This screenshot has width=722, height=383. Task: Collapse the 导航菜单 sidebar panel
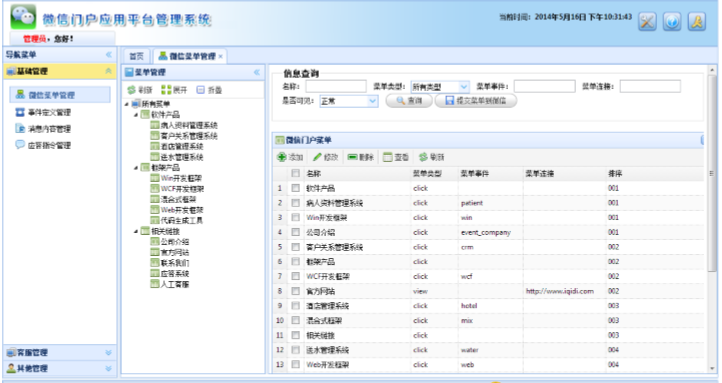109,55
